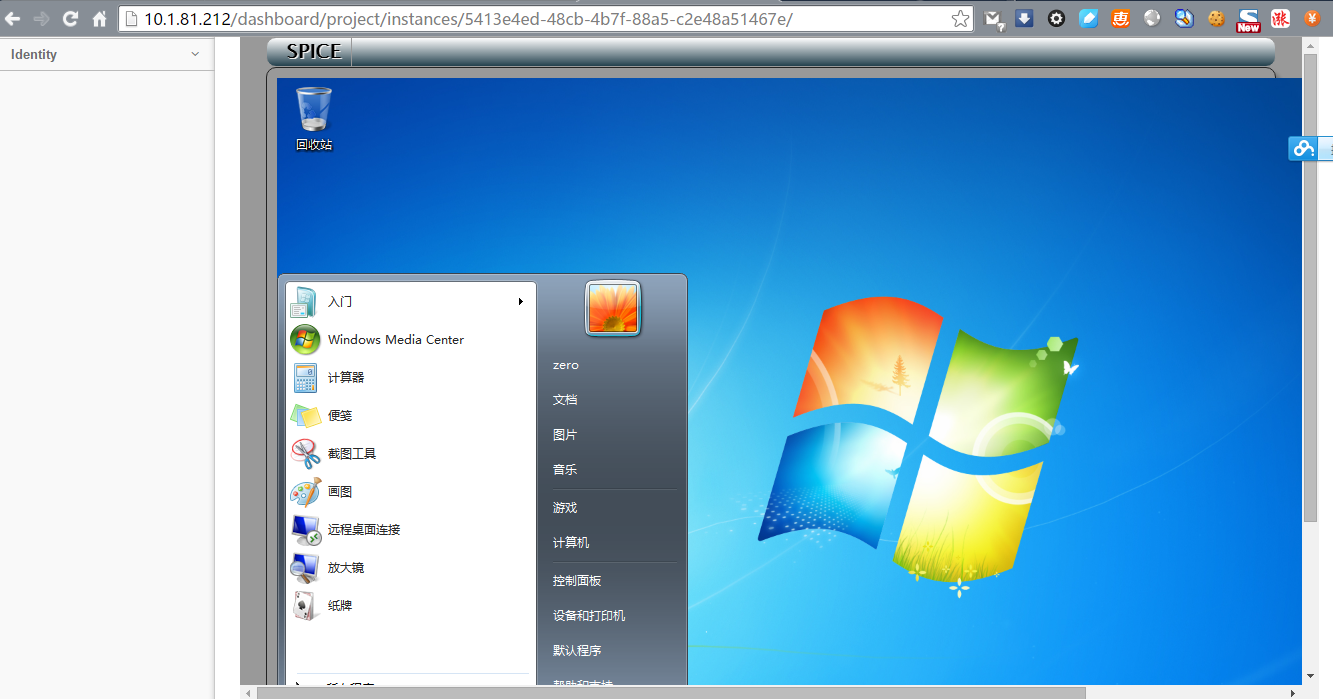This screenshot has height=699, width=1333.
Task: Go to the browser home page icon
Action: point(99,19)
